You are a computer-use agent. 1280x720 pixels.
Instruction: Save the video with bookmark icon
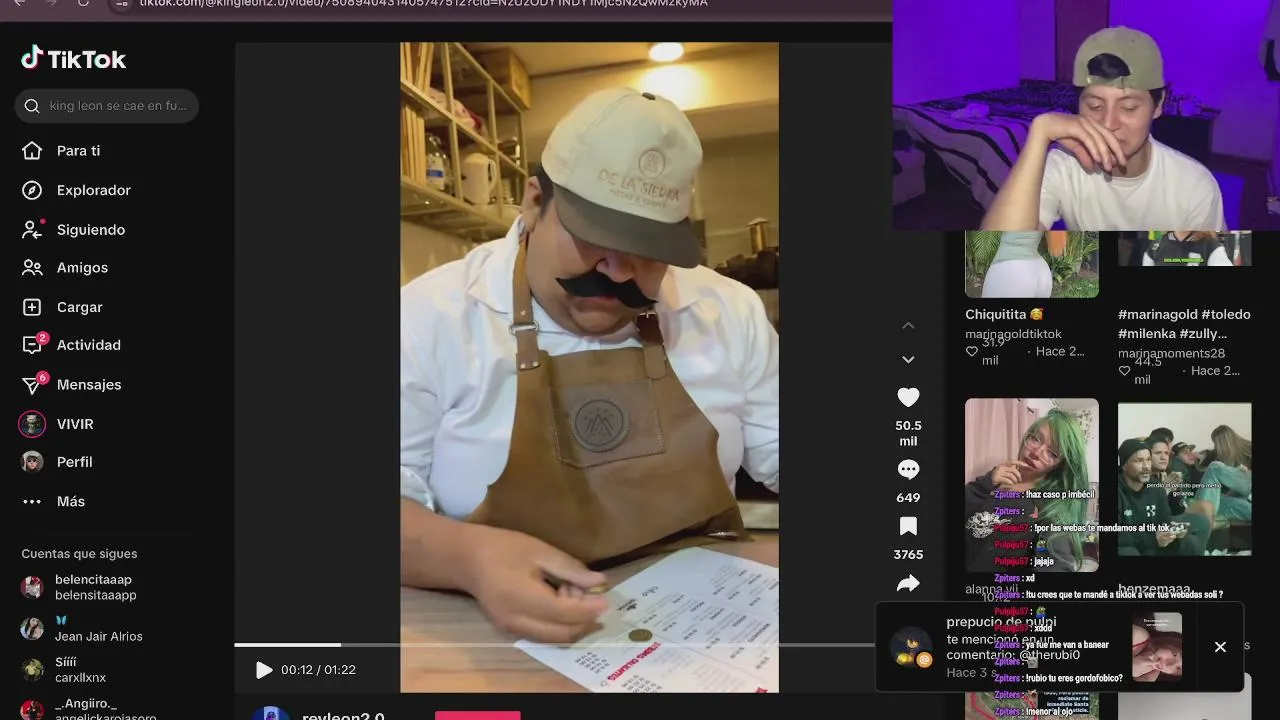click(908, 526)
